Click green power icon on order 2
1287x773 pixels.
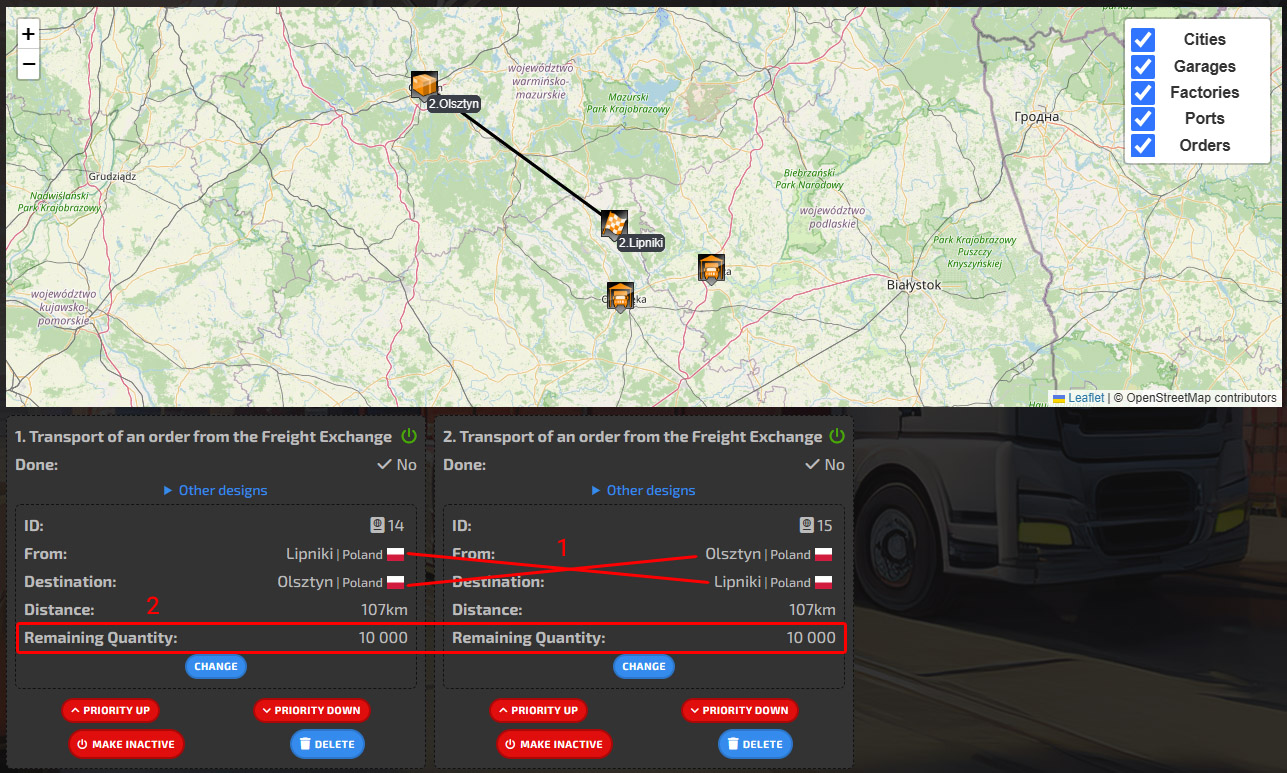point(837,436)
